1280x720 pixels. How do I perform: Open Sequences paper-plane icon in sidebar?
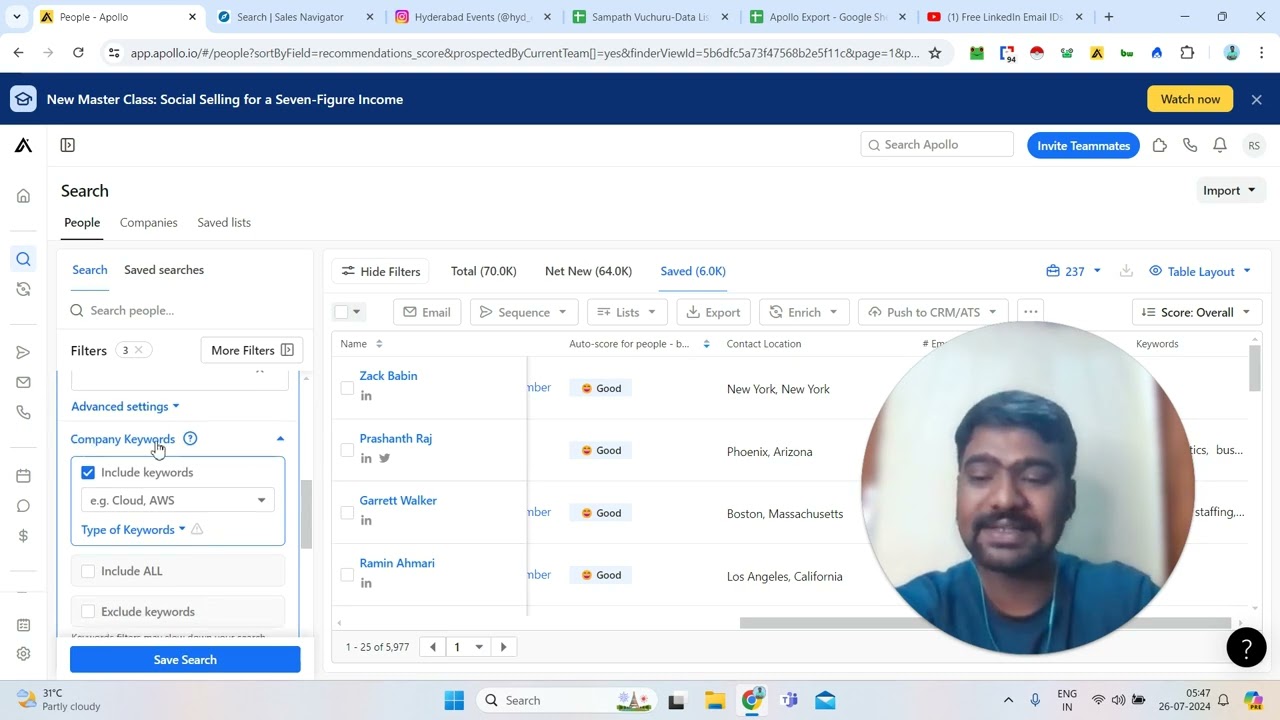point(23,352)
